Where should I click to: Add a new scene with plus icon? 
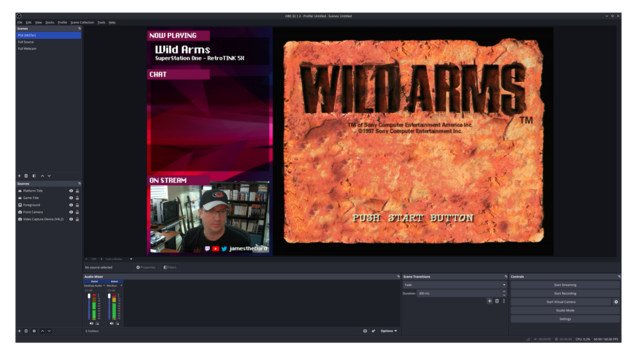pyautogui.click(x=19, y=176)
